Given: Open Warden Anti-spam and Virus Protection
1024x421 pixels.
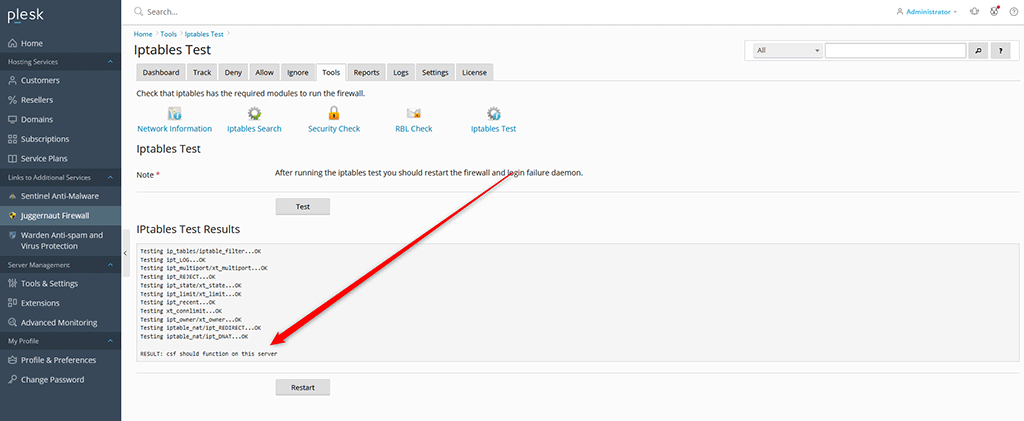Looking at the screenshot, I should point(60,240).
